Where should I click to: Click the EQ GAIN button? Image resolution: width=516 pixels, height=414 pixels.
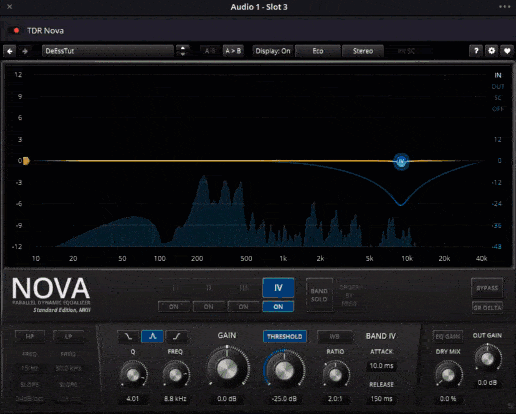[448, 336]
